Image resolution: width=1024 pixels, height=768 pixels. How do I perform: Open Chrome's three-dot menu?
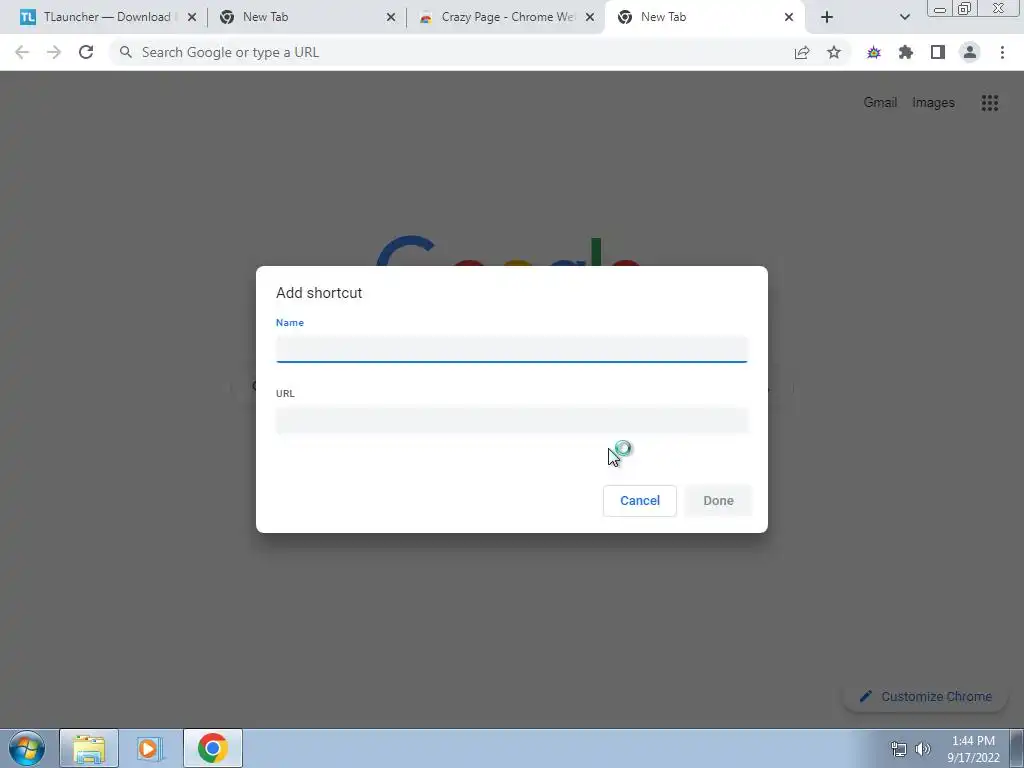(1002, 52)
